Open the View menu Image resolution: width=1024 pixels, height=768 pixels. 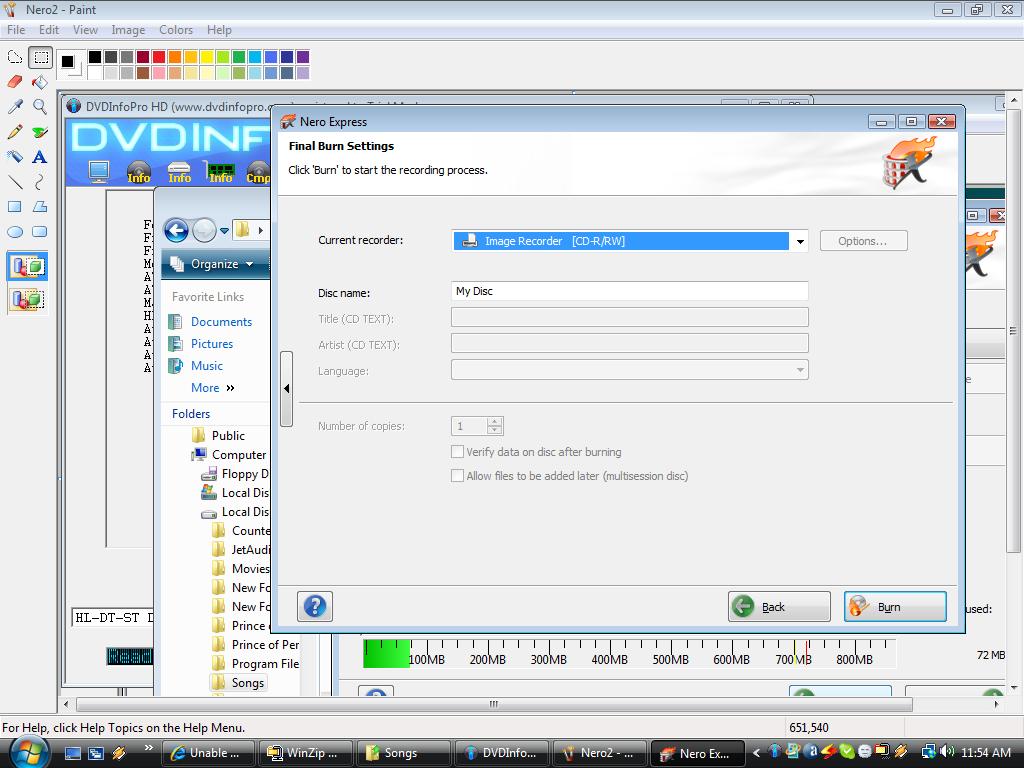[85, 30]
